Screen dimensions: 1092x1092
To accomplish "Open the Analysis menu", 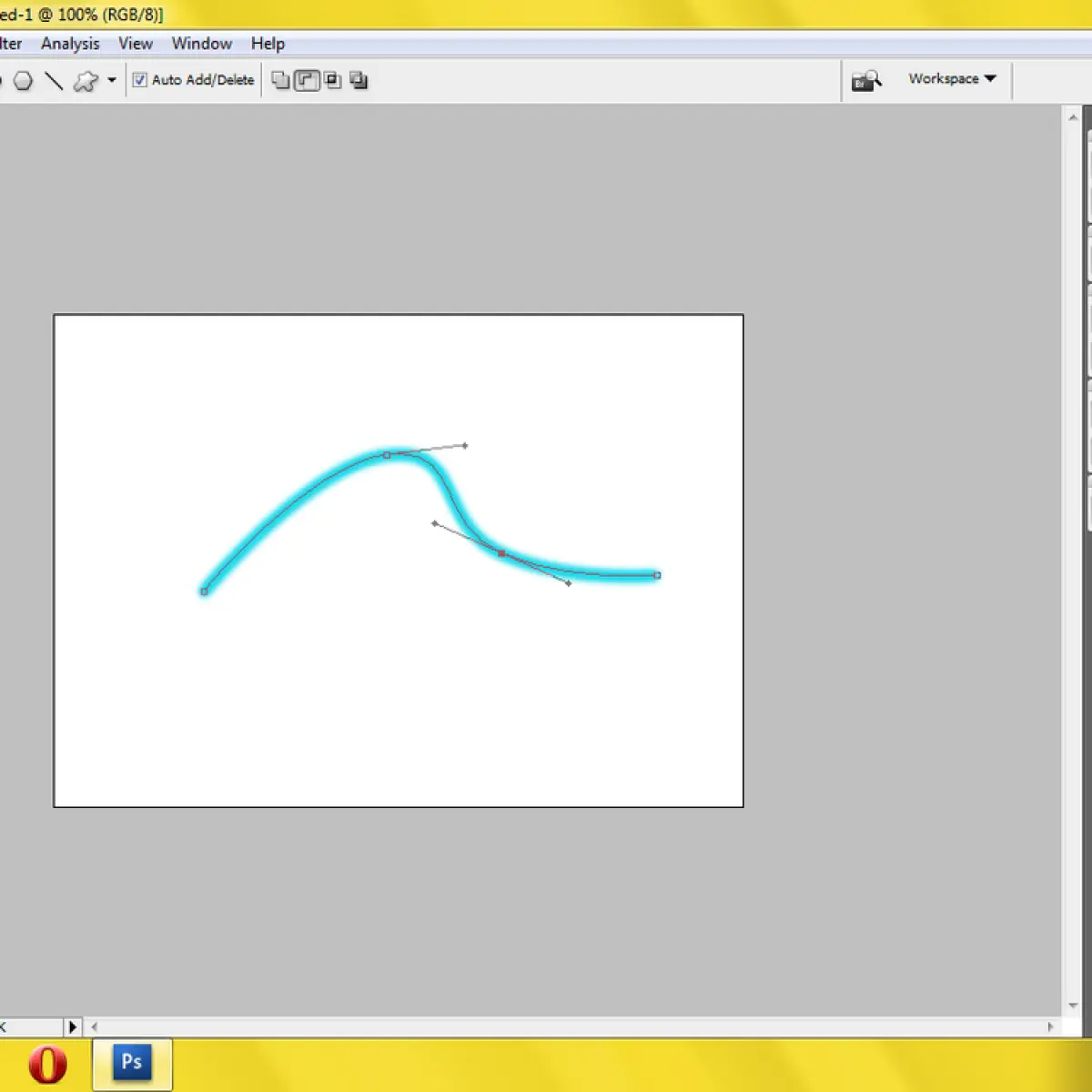I will point(70,44).
